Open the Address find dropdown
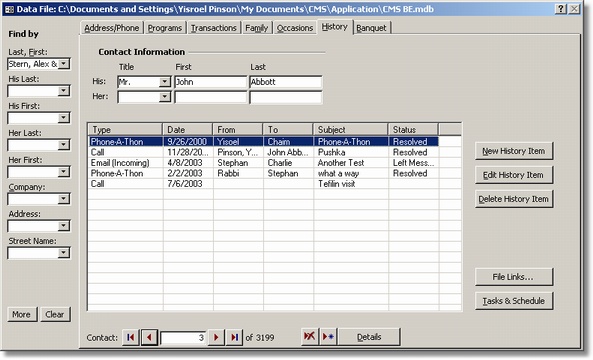593x360 pixels. [x=64, y=226]
